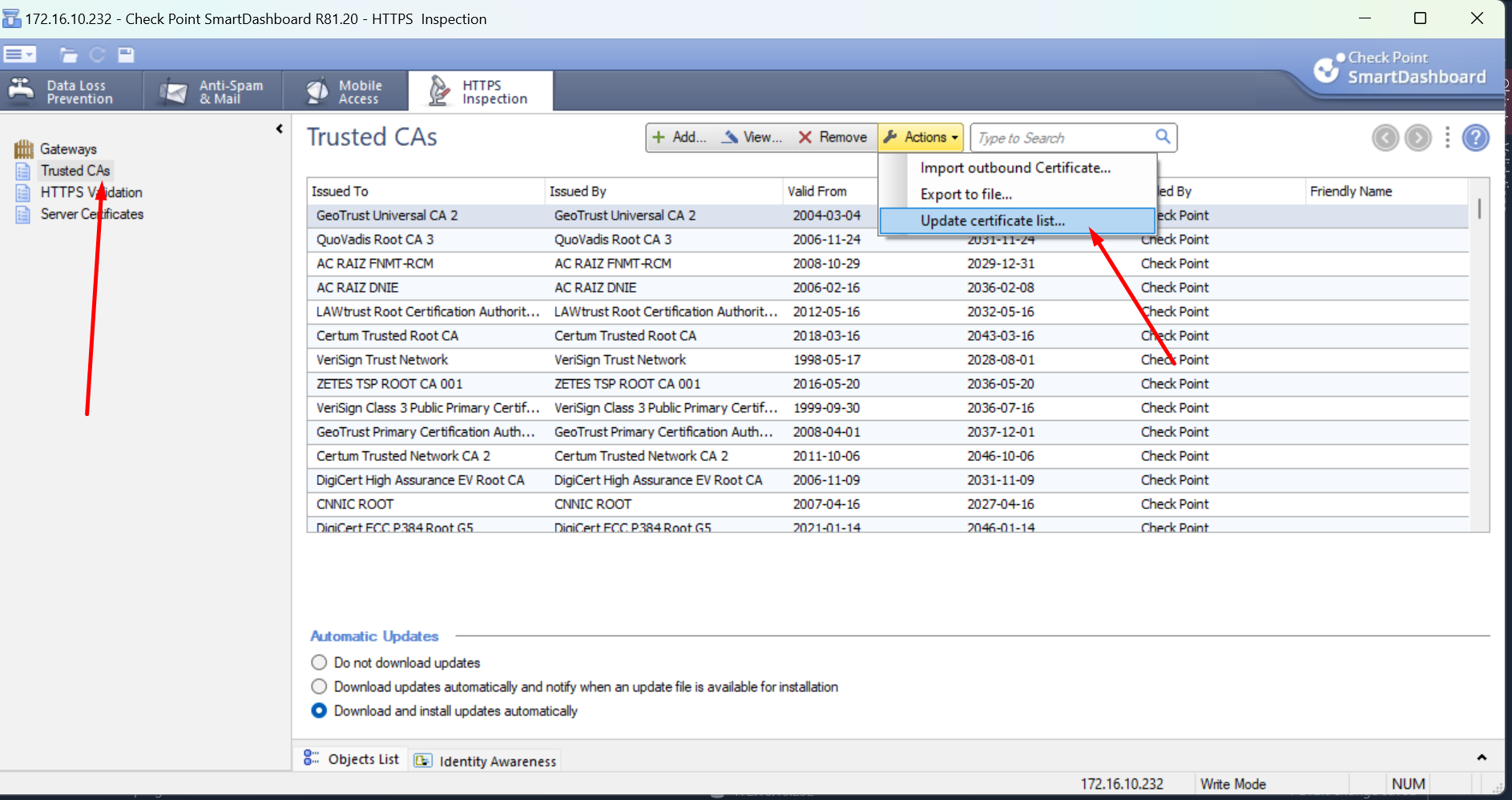The image size is (1512, 800).
Task: Open the Actions dropdown
Action: pos(920,137)
